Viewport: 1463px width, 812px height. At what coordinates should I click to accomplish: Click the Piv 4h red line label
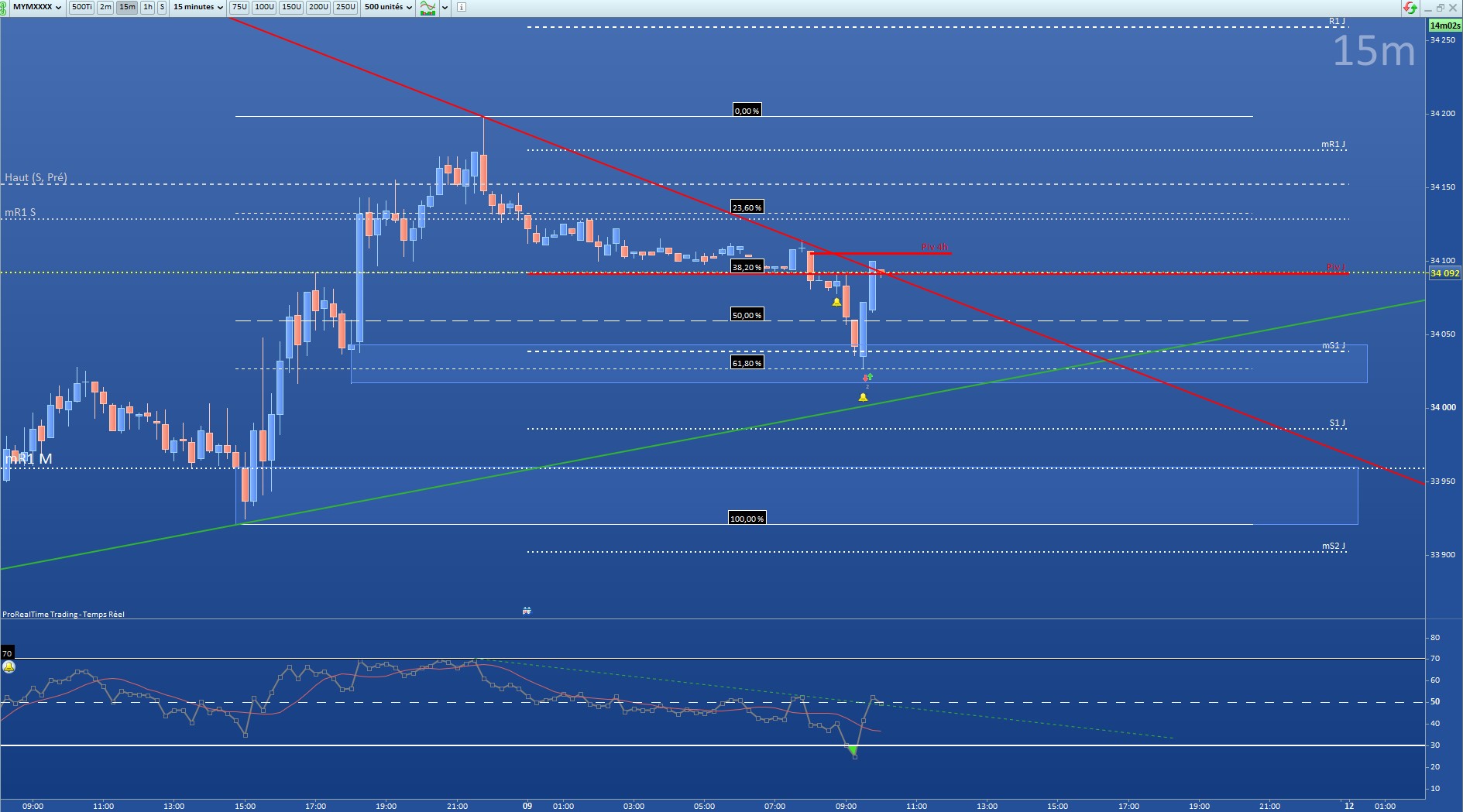point(934,247)
